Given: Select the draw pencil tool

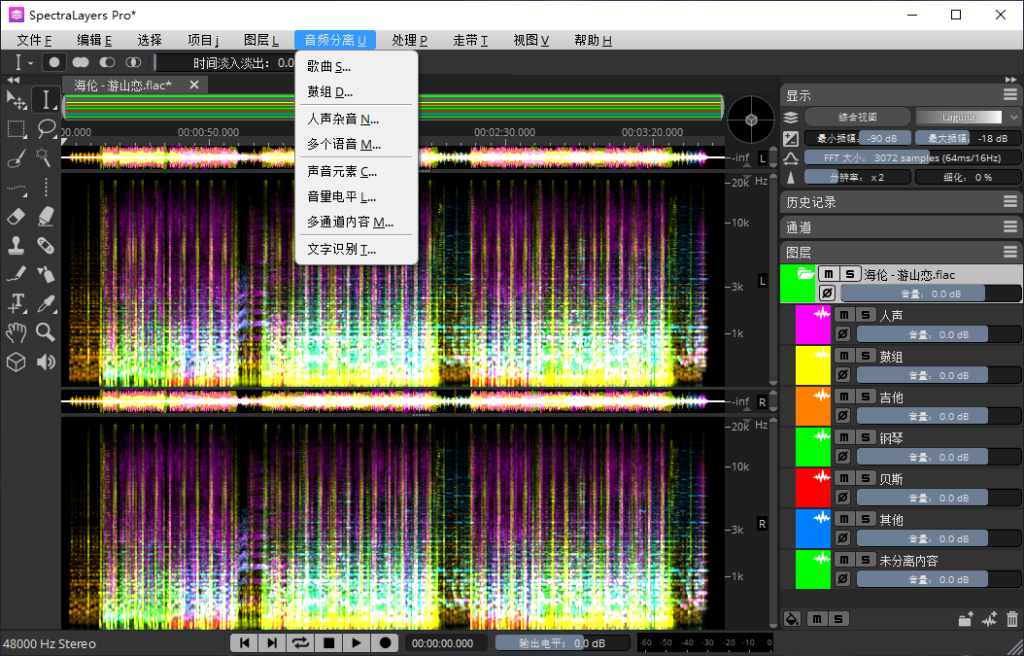Looking at the screenshot, I should pos(16,274).
